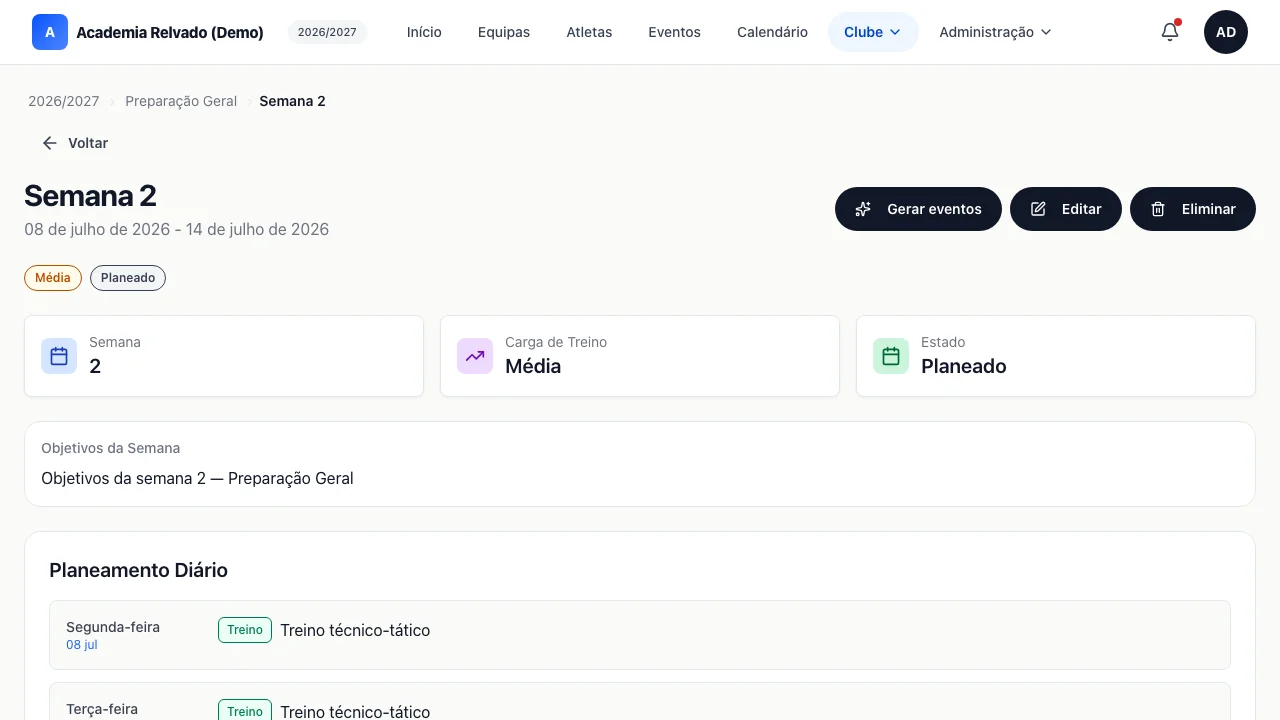Open the Equipas menu item

pos(504,32)
